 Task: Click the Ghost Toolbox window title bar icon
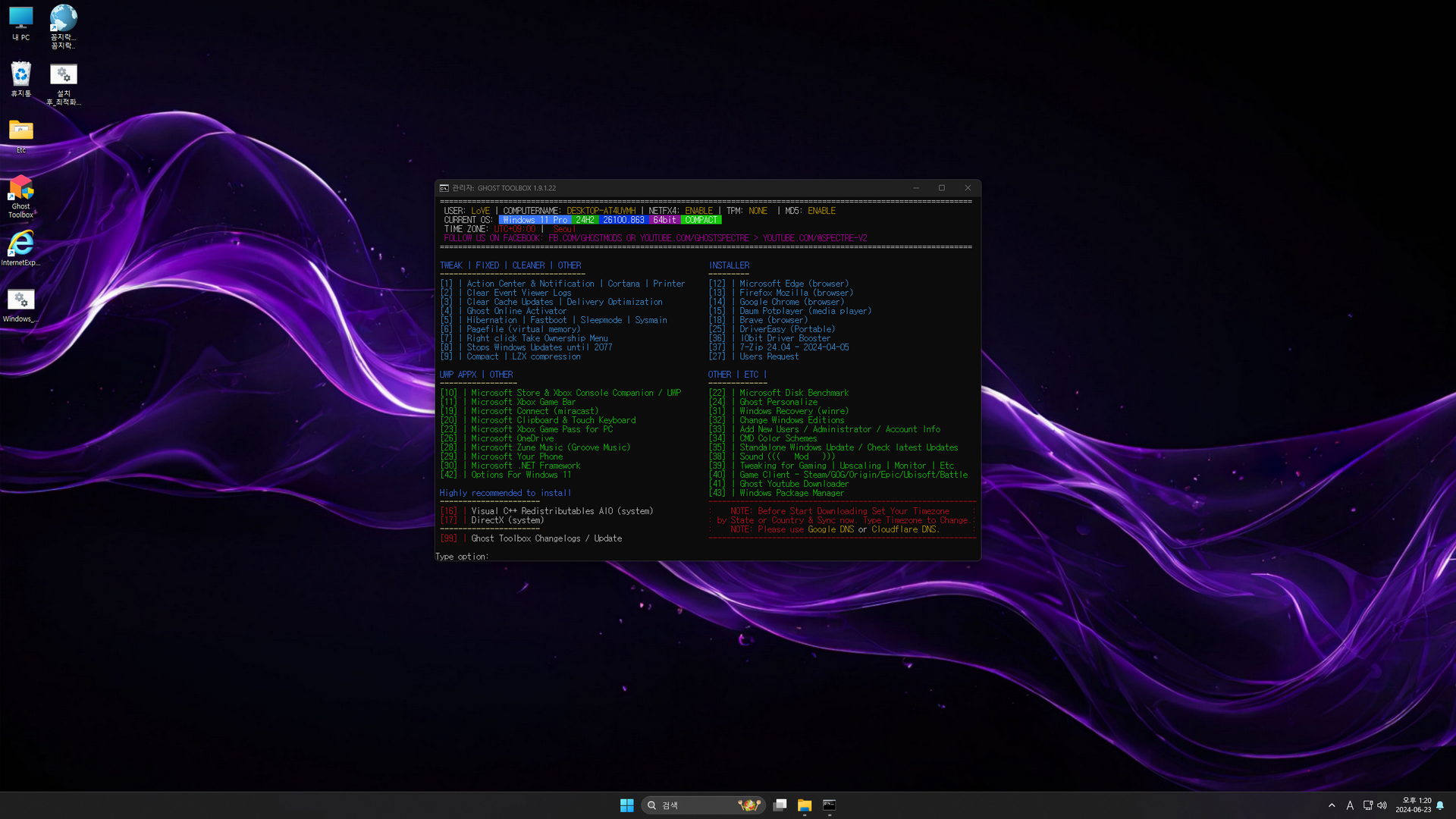click(x=444, y=188)
